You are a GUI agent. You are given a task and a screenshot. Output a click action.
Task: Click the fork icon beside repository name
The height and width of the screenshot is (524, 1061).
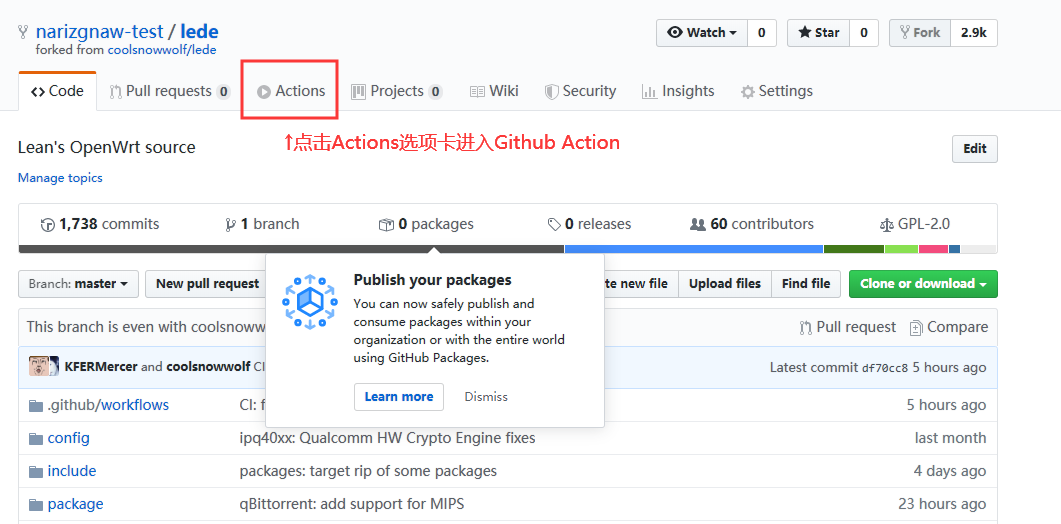point(23,33)
